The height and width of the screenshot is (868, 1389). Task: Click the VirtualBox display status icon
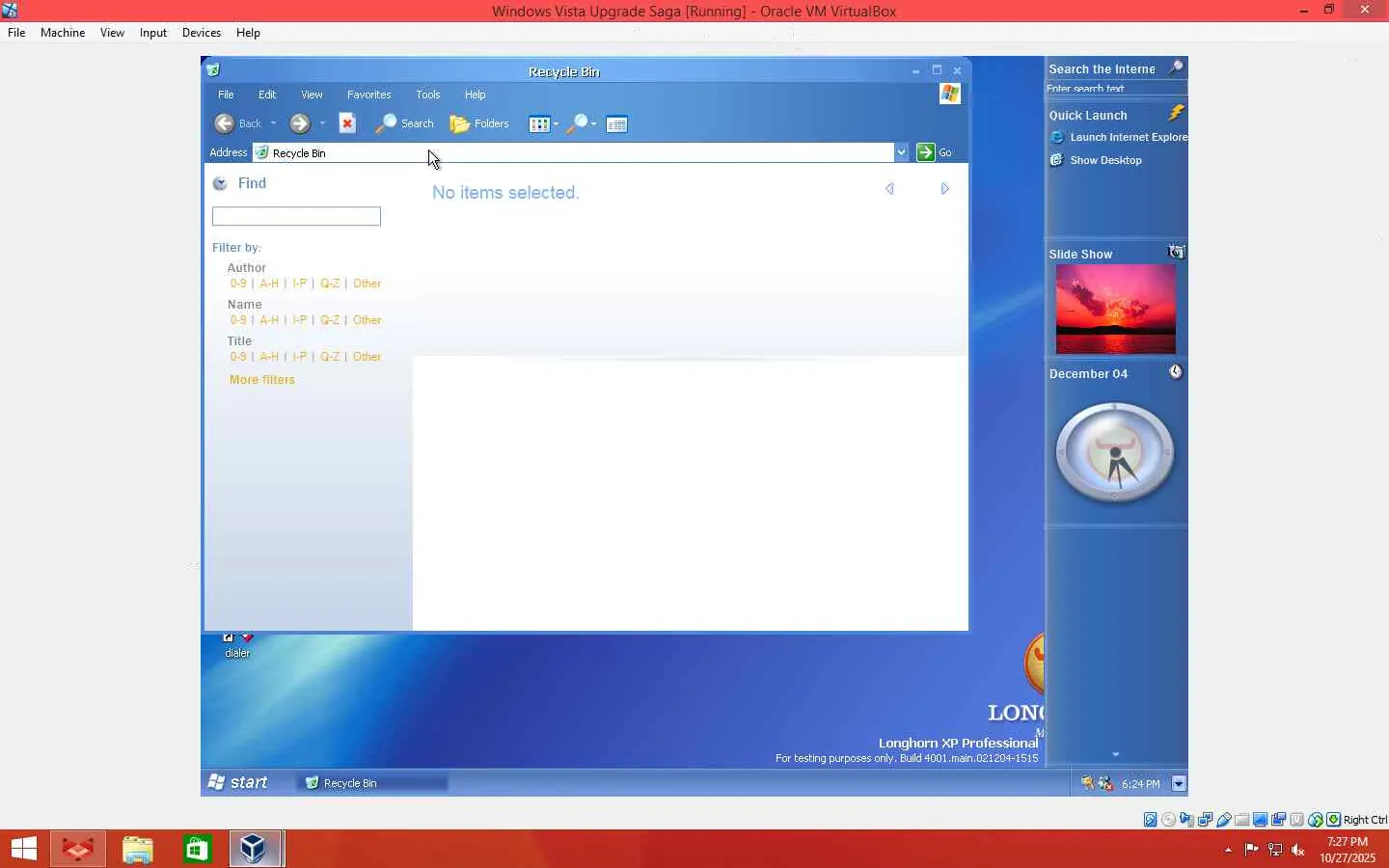[x=1261, y=820]
